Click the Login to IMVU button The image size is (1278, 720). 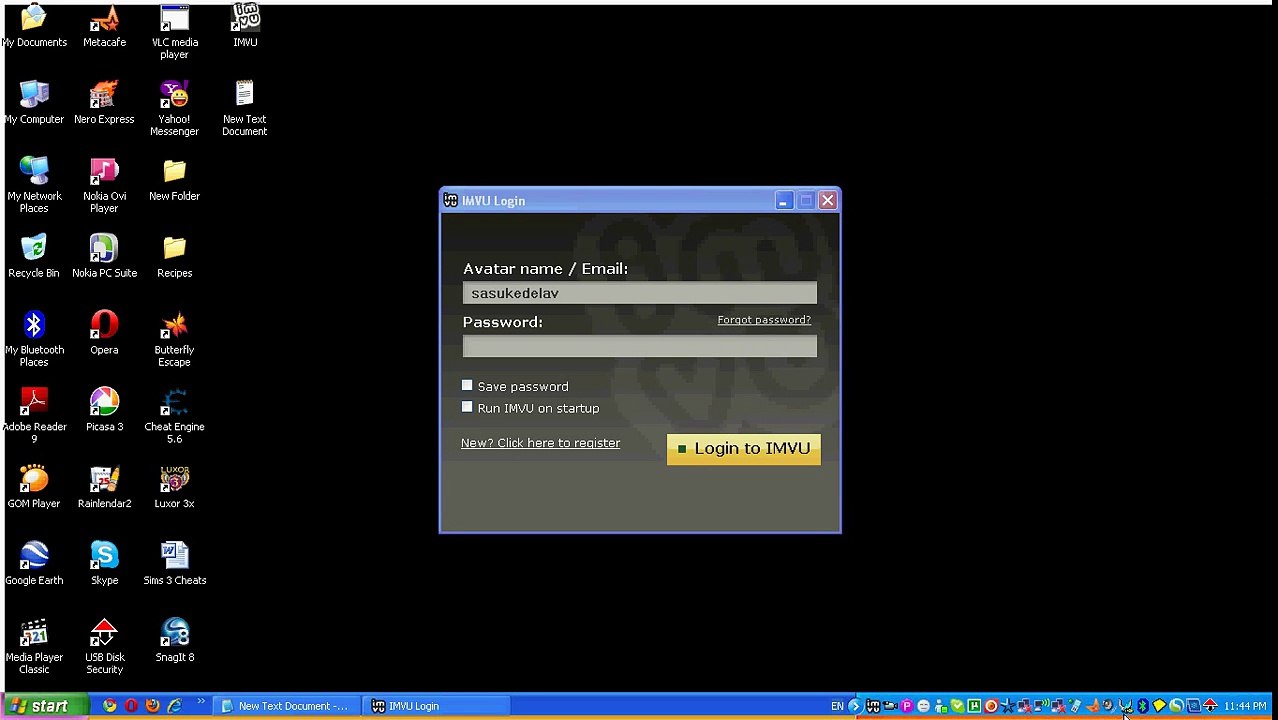pos(743,448)
